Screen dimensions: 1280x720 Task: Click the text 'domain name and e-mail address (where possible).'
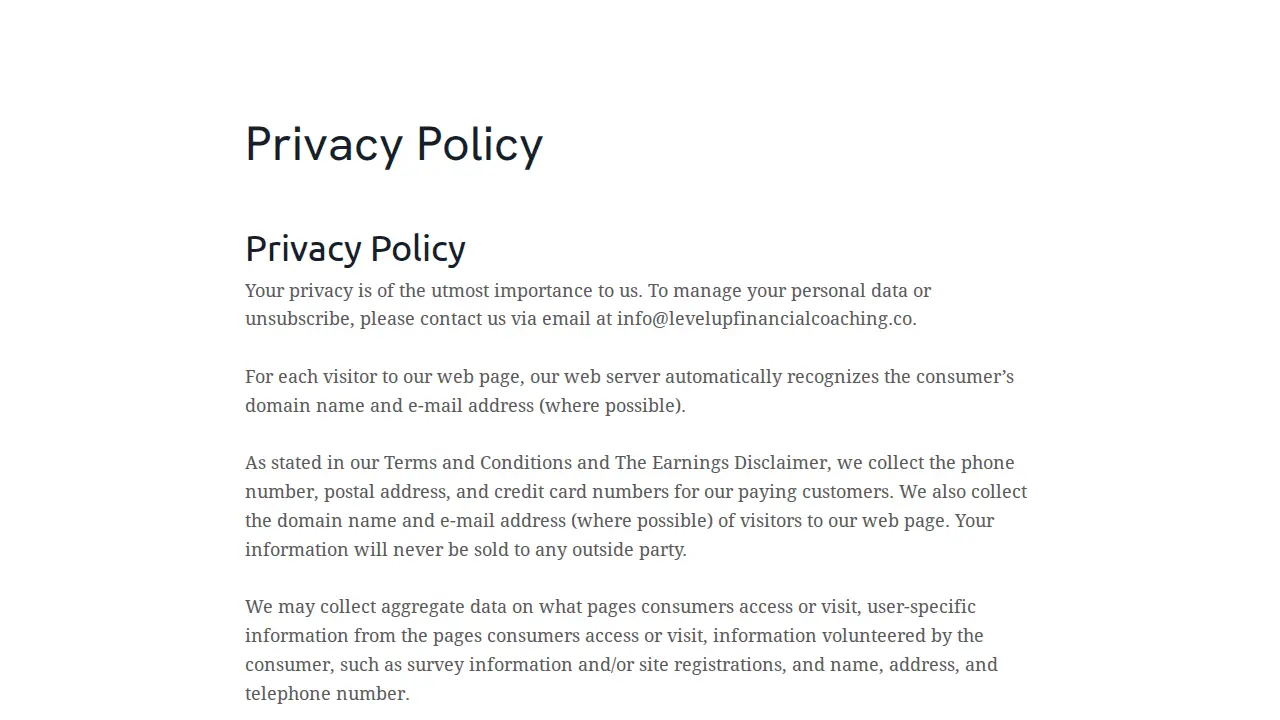465,406
